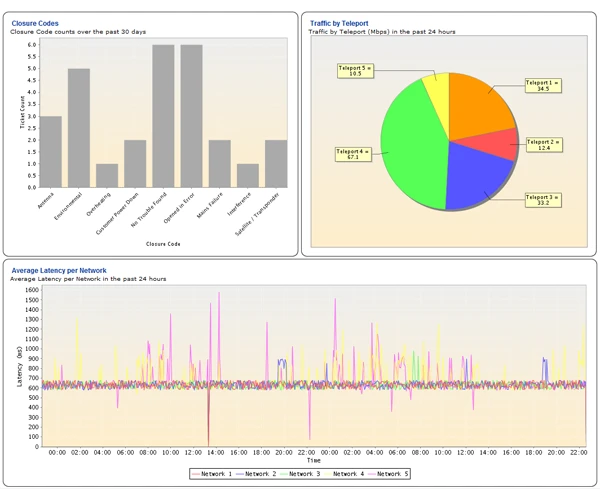The width and height of the screenshot is (600, 500).
Task: Click the red Teleport 2 pie slice
Action: click(494, 143)
